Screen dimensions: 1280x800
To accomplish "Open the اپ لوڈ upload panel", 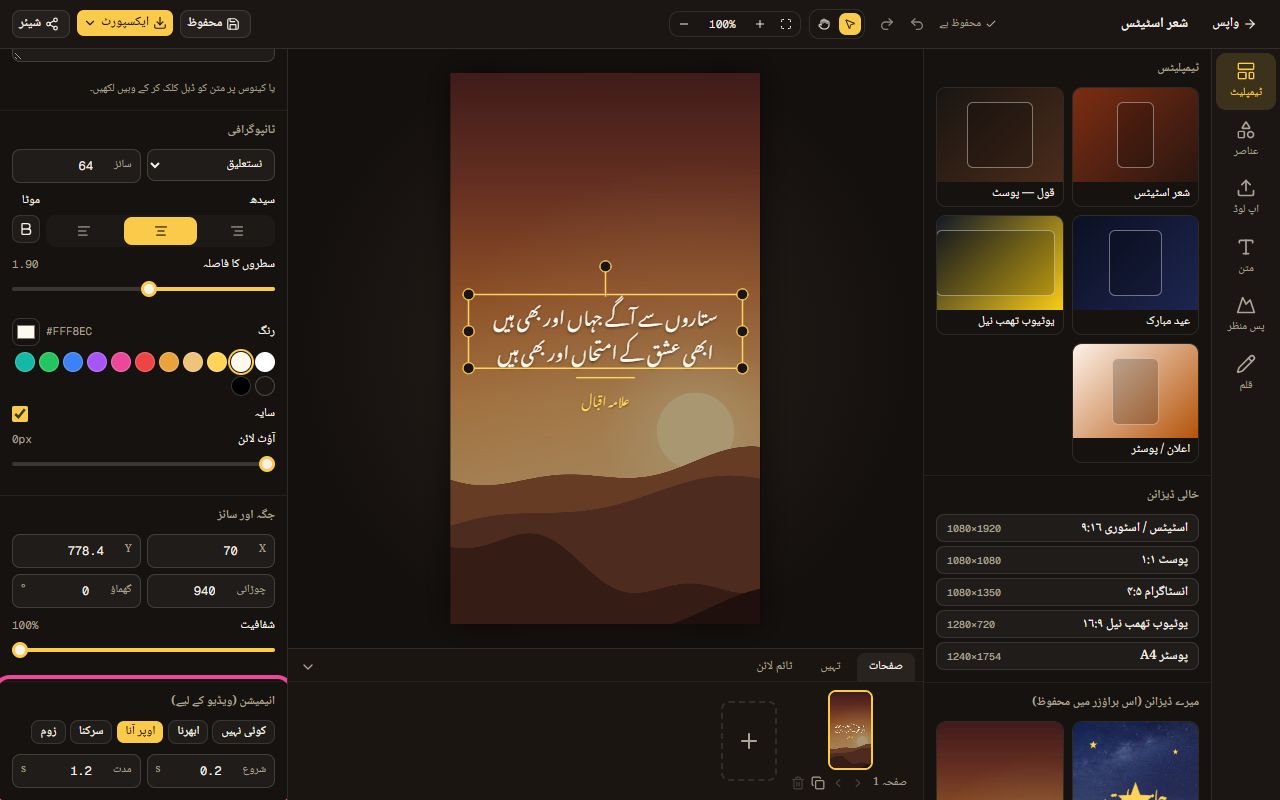I will pos(1245,196).
